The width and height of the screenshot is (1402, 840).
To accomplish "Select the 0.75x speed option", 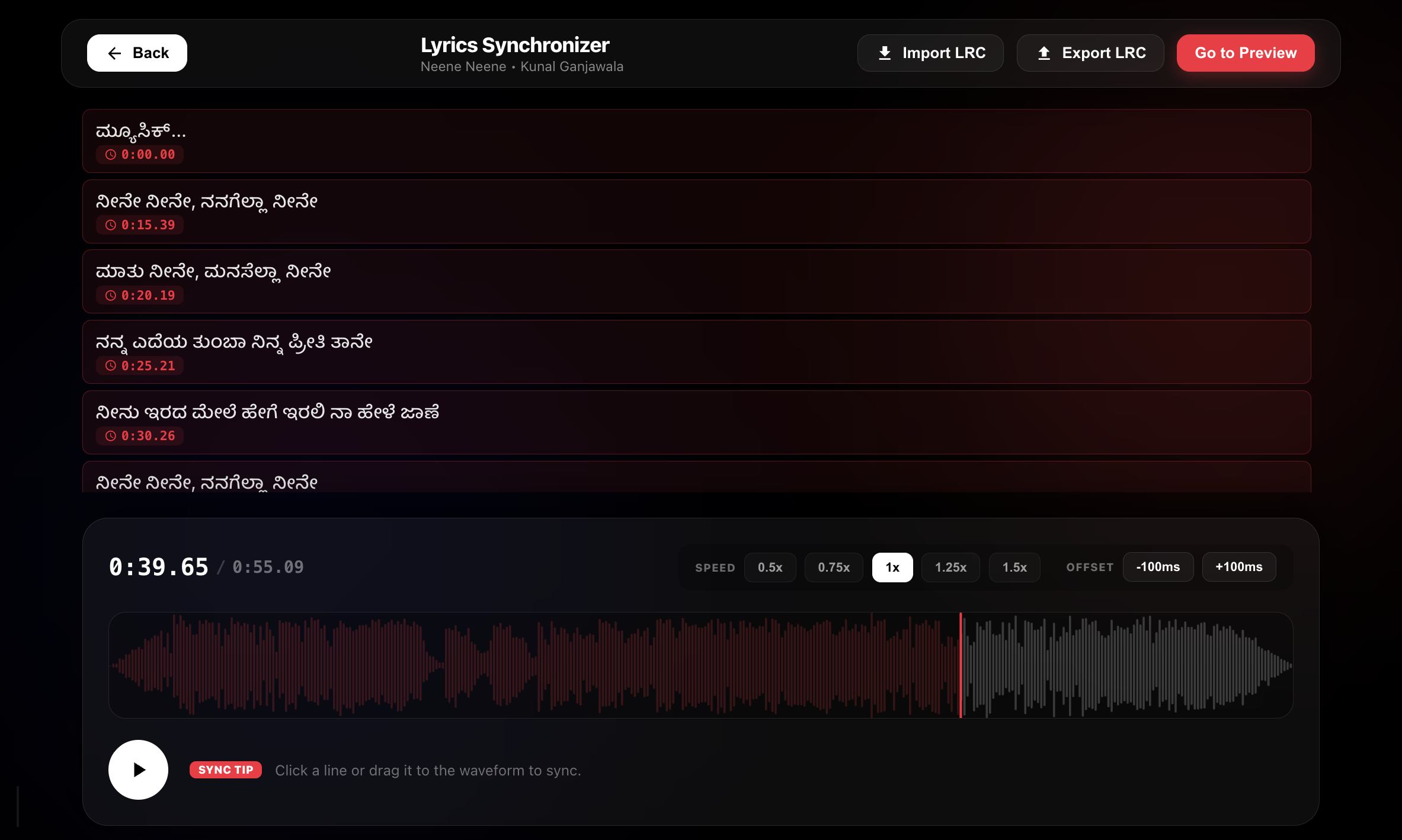I will pos(834,568).
